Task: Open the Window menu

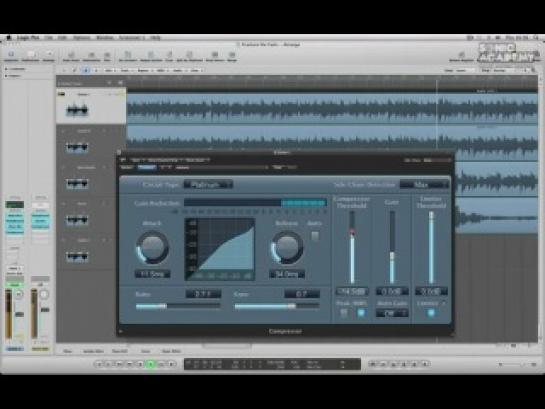Action: coord(105,38)
